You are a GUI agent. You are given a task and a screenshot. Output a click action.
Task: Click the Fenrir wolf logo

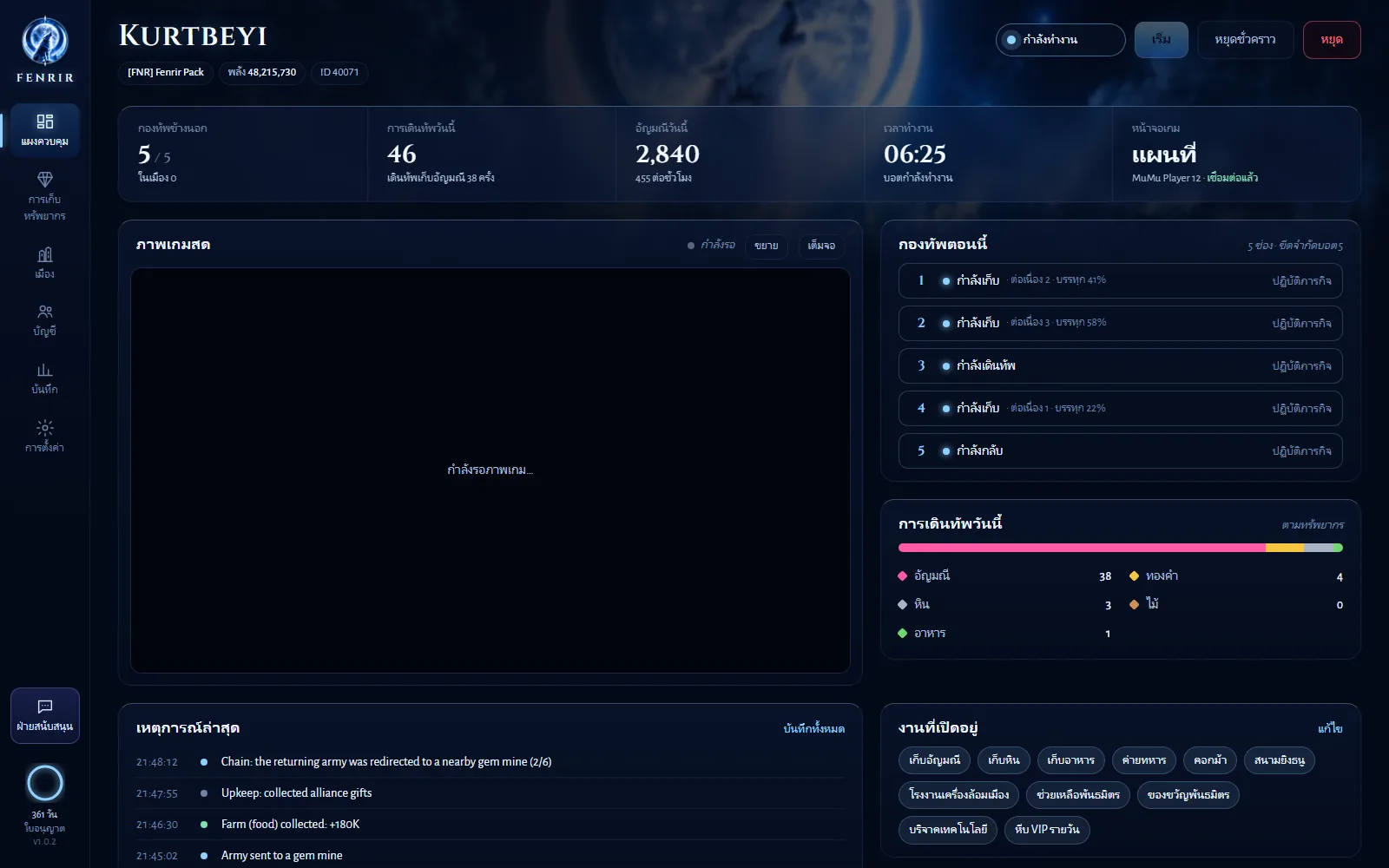[x=45, y=42]
